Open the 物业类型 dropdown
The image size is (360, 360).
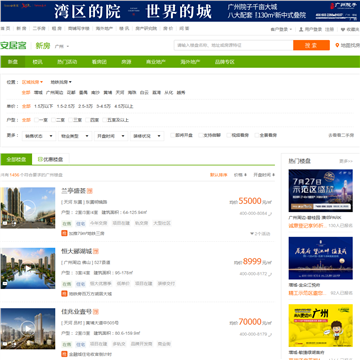point(75,136)
